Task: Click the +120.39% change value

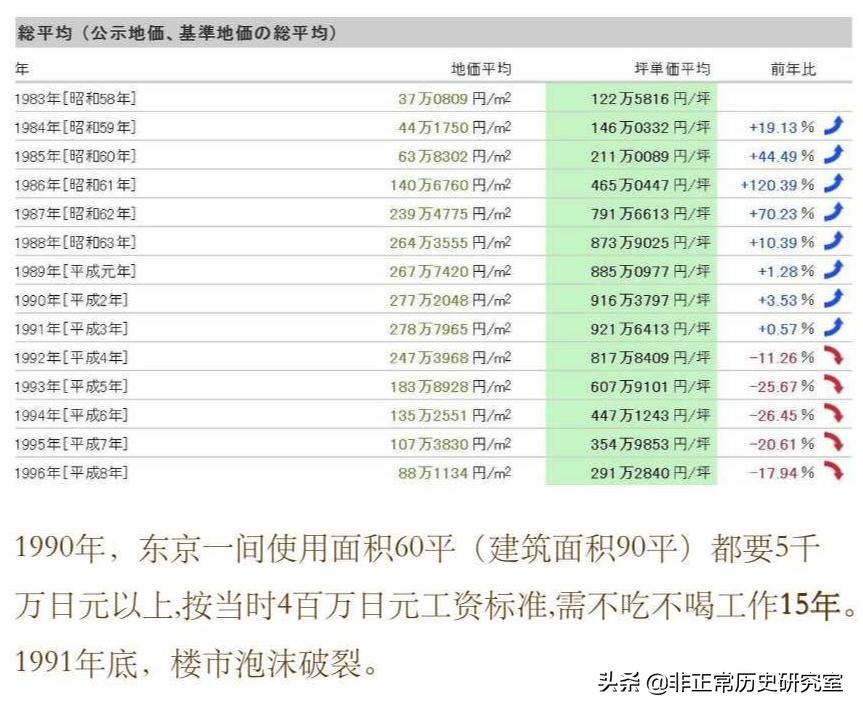Action: coord(777,185)
